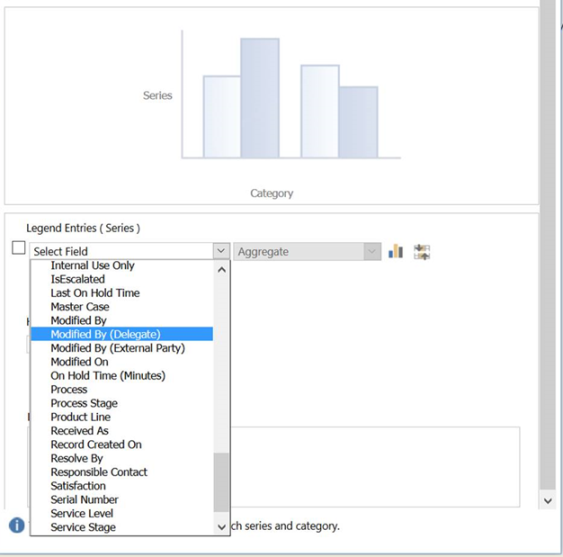Choose Modified By (External Party)
This screenshot has width=563, height=557.
[122, 348]
